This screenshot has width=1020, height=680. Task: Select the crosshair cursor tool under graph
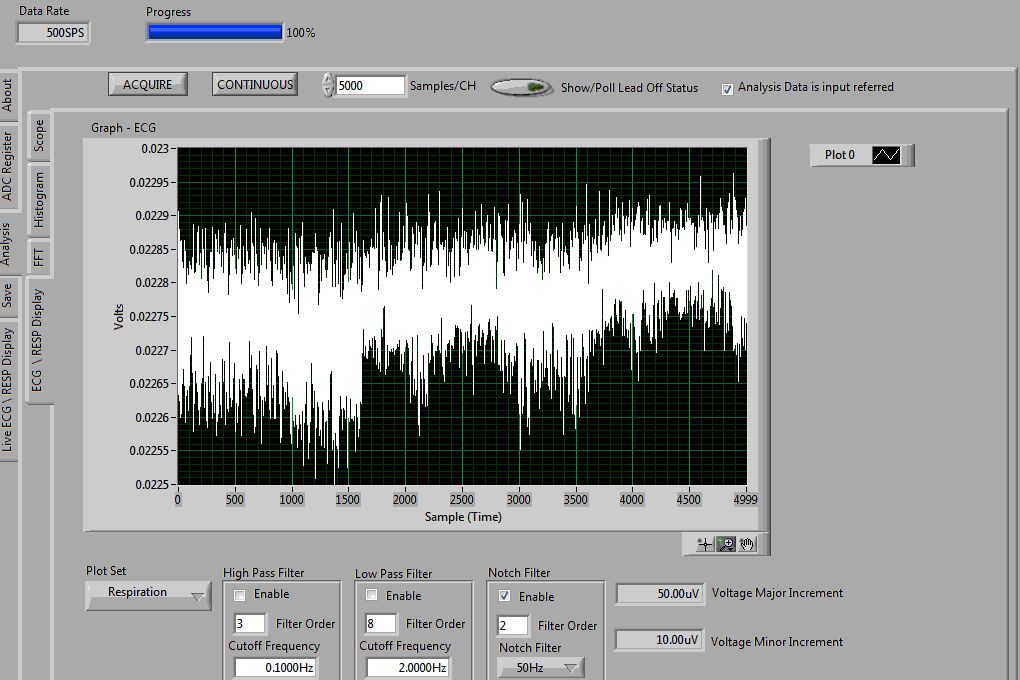click(705, 544)
